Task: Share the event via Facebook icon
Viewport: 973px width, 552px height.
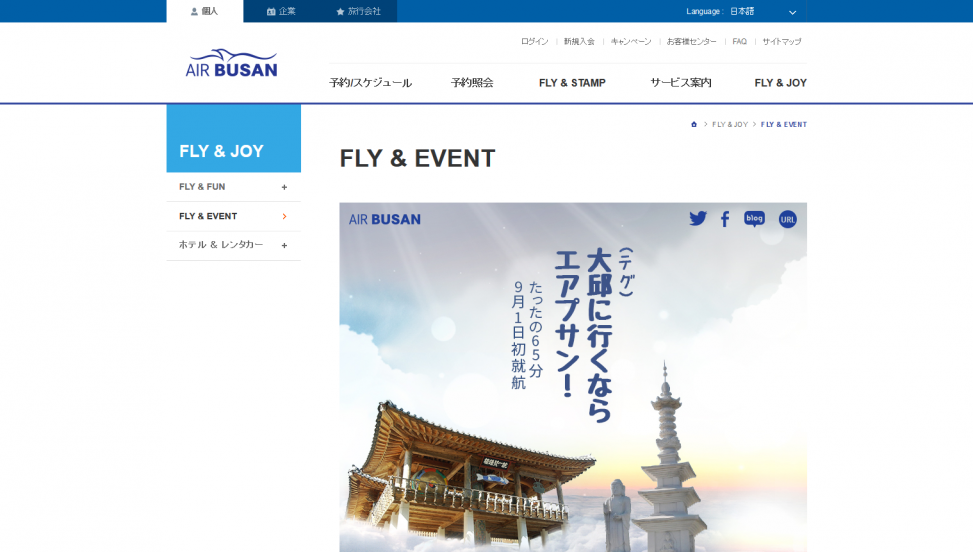Action: point(725,219)
